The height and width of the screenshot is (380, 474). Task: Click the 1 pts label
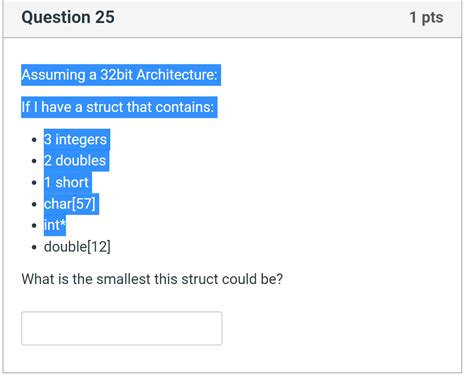click(426, 17)
